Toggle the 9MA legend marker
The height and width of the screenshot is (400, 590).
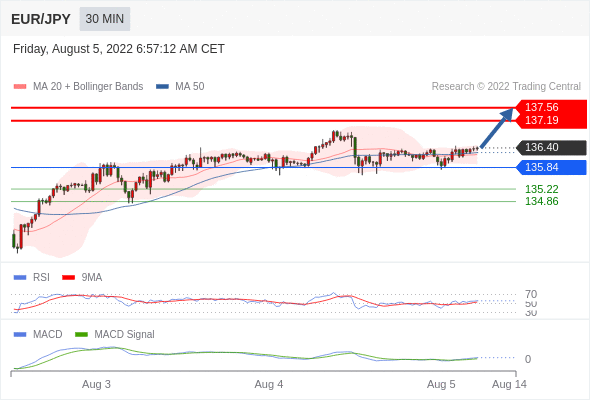click(68, 278)
